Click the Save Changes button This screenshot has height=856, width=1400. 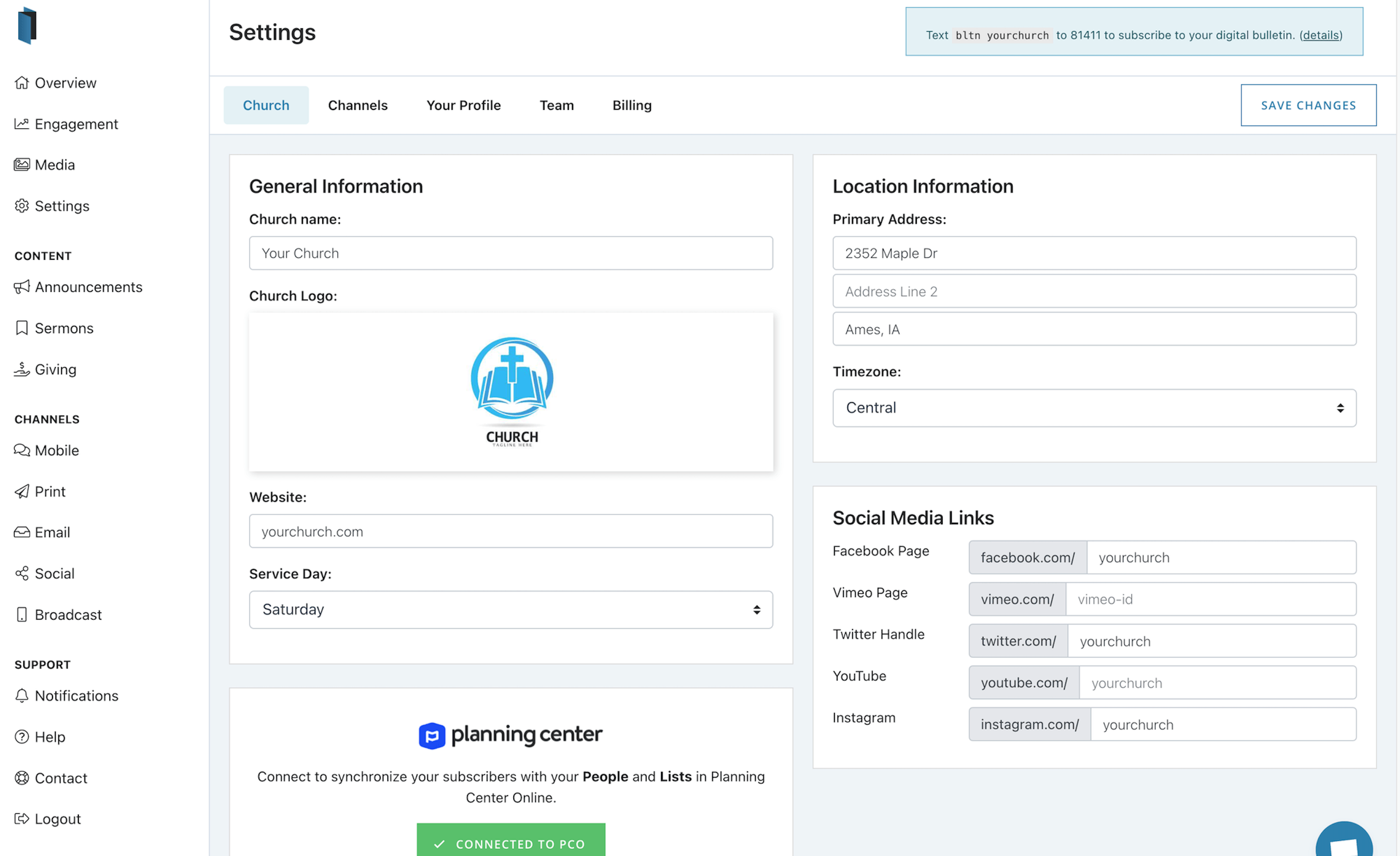(1308, 105)
